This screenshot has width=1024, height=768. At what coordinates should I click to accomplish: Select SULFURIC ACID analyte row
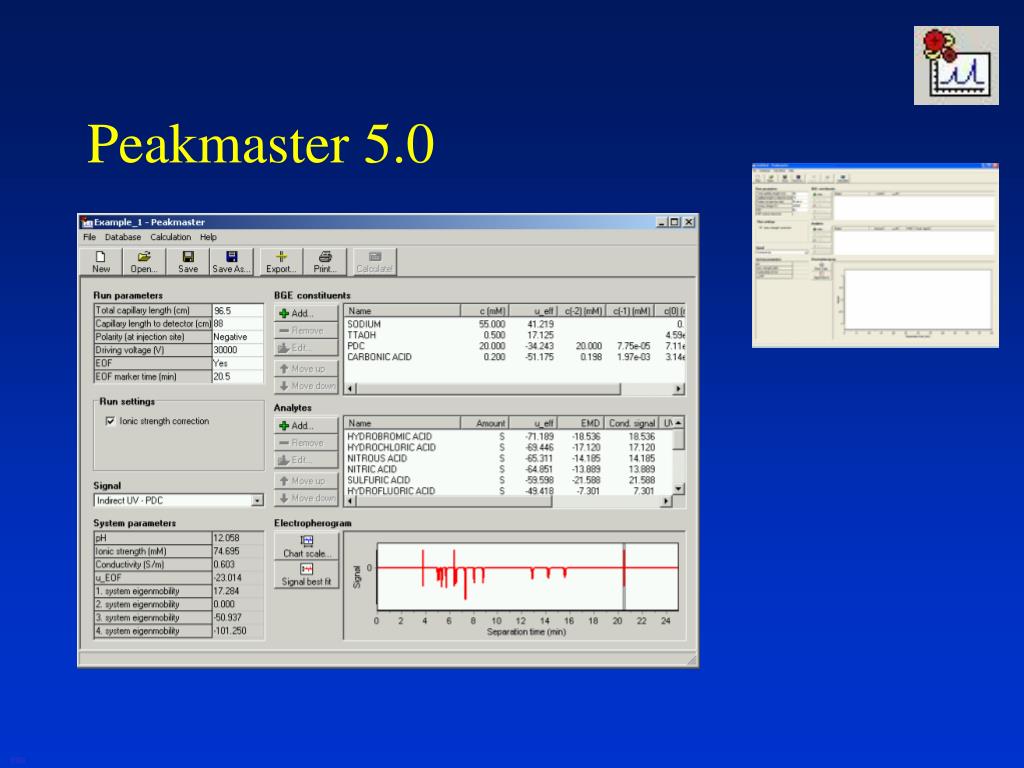pyautogui.click(x=509, y=480)
